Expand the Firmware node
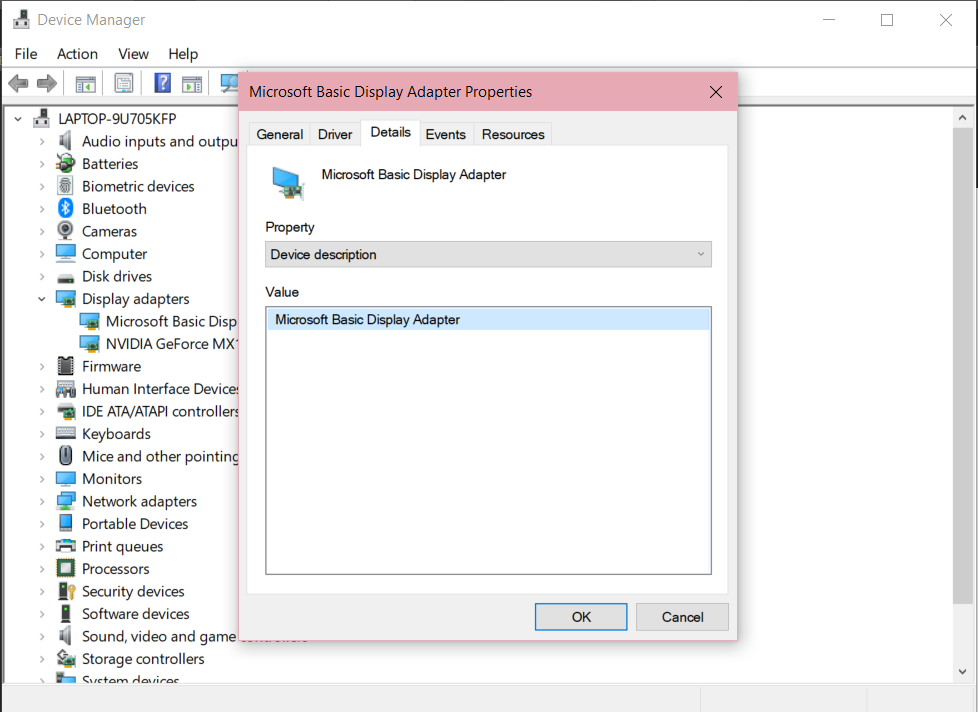The width and height of the screenshot is (978, 712). coord(42,367)
